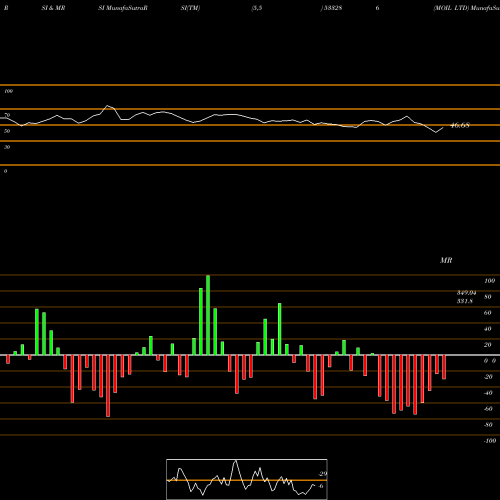500x500 pixels.
Task: Click the -29 value in mini chart
Action: tap(322, 474)
